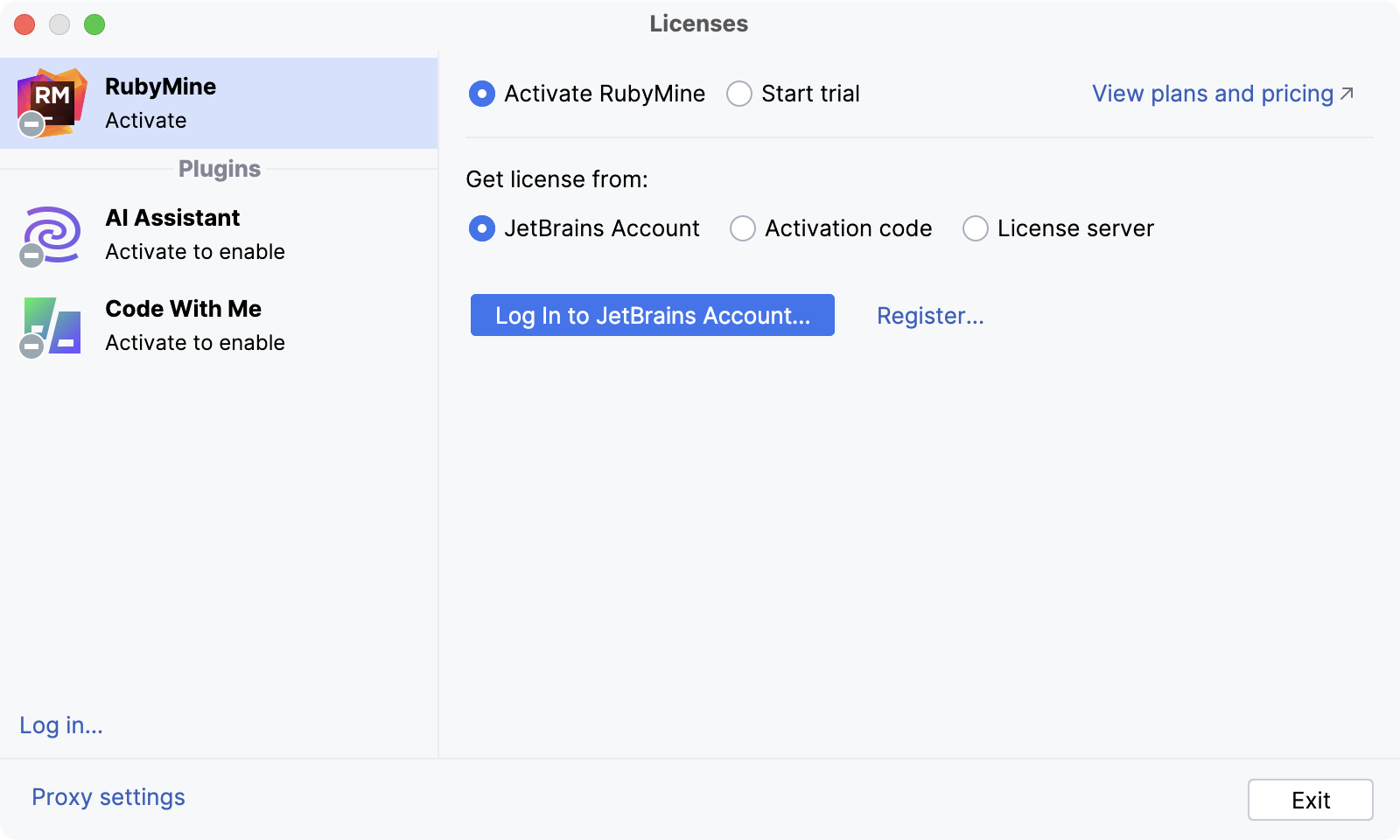Image resolution: width=1400 pixels, height=840 pixels.
Task: Click the Exit button
Action: point(1310,799)
